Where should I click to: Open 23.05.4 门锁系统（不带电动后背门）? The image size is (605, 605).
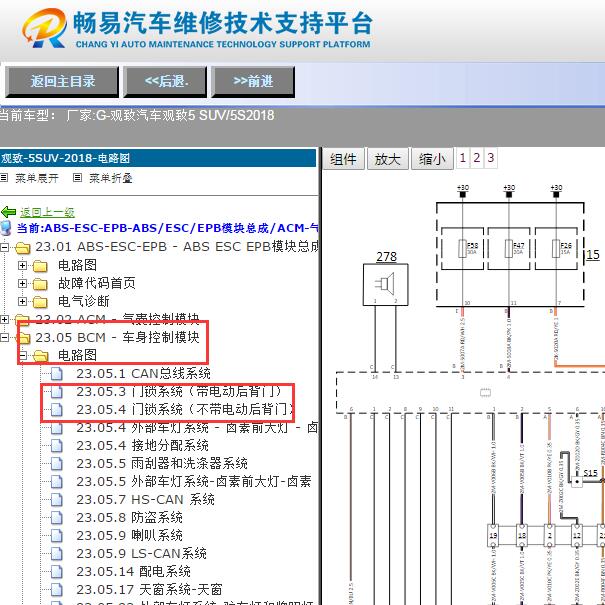point(184,409)
